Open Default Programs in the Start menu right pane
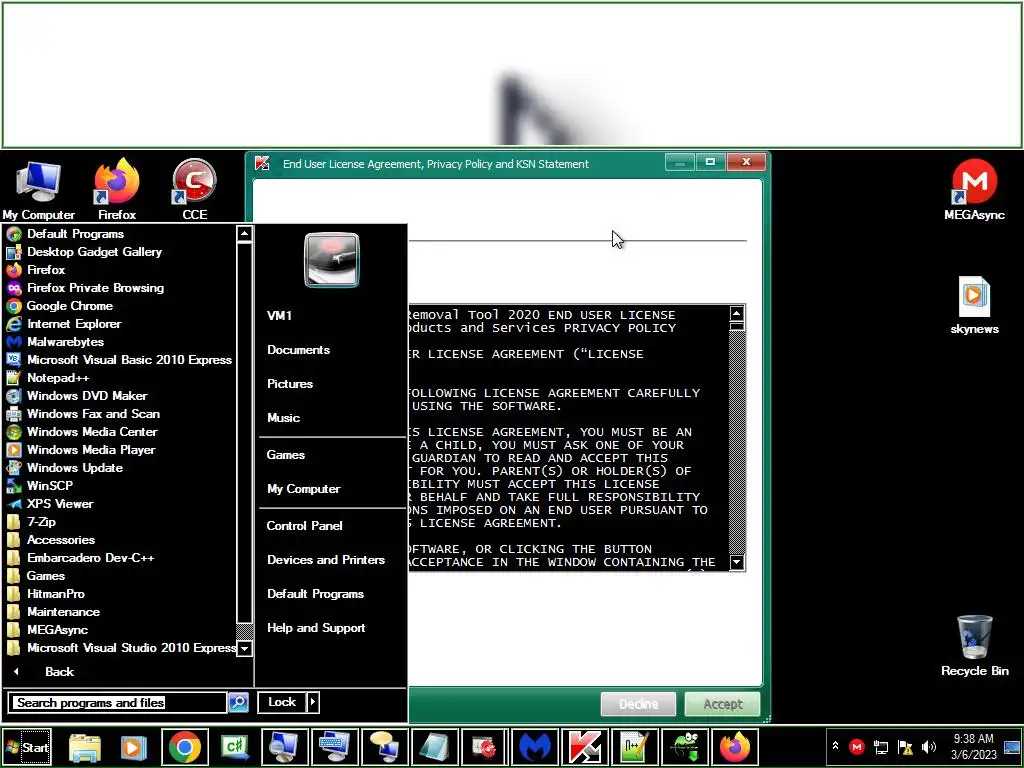Image resolution: width=1024 pixels, height=768 pixels. [315, 594]
